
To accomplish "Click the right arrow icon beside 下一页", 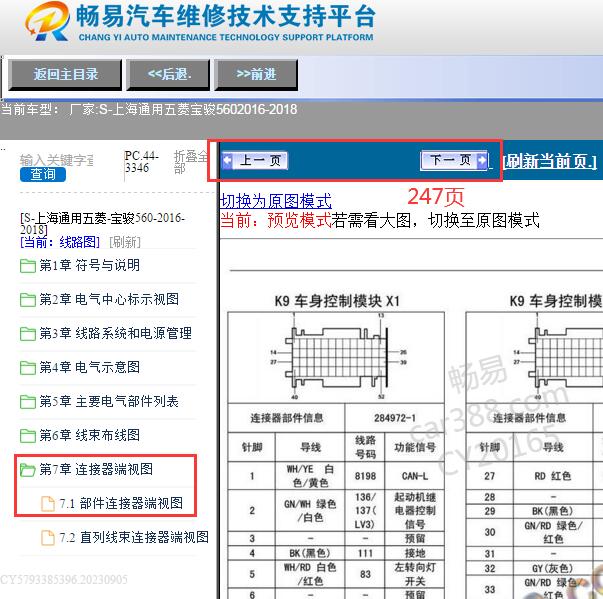I will coord(482,160).
